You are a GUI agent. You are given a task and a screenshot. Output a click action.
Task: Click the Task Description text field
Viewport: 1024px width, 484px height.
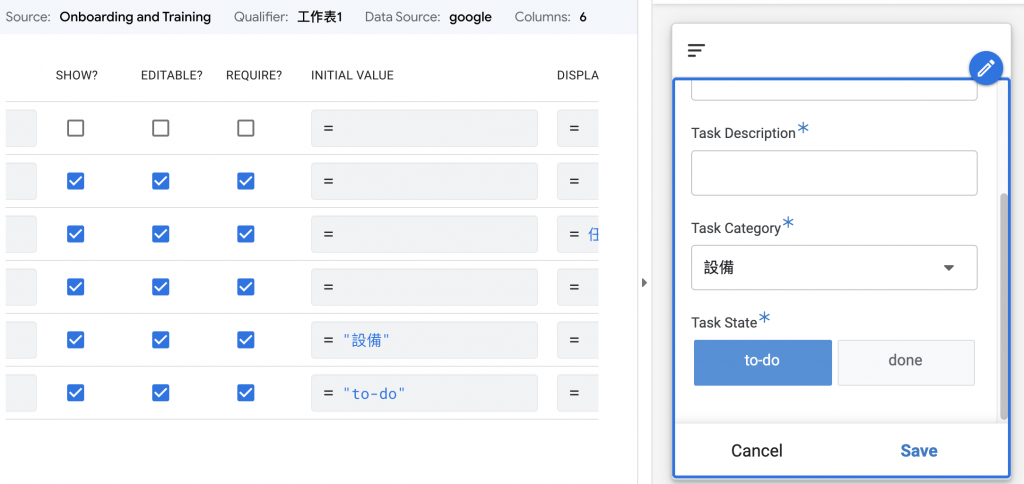pos(834,173)
